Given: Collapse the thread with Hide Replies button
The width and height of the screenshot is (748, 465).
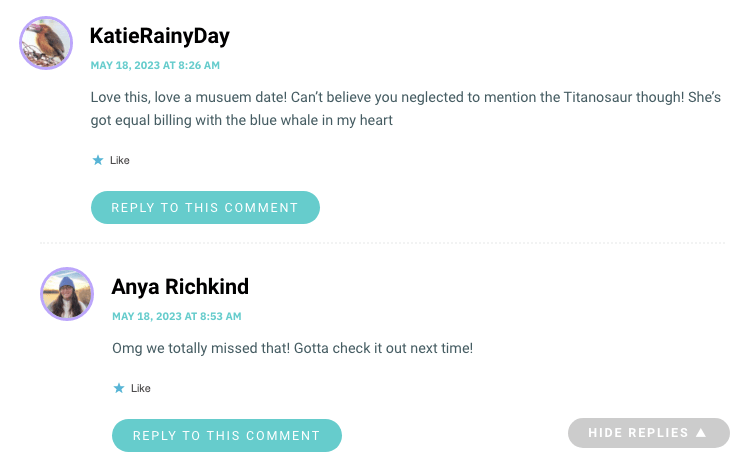Looking at the screenshot, I should click(649, 433).
